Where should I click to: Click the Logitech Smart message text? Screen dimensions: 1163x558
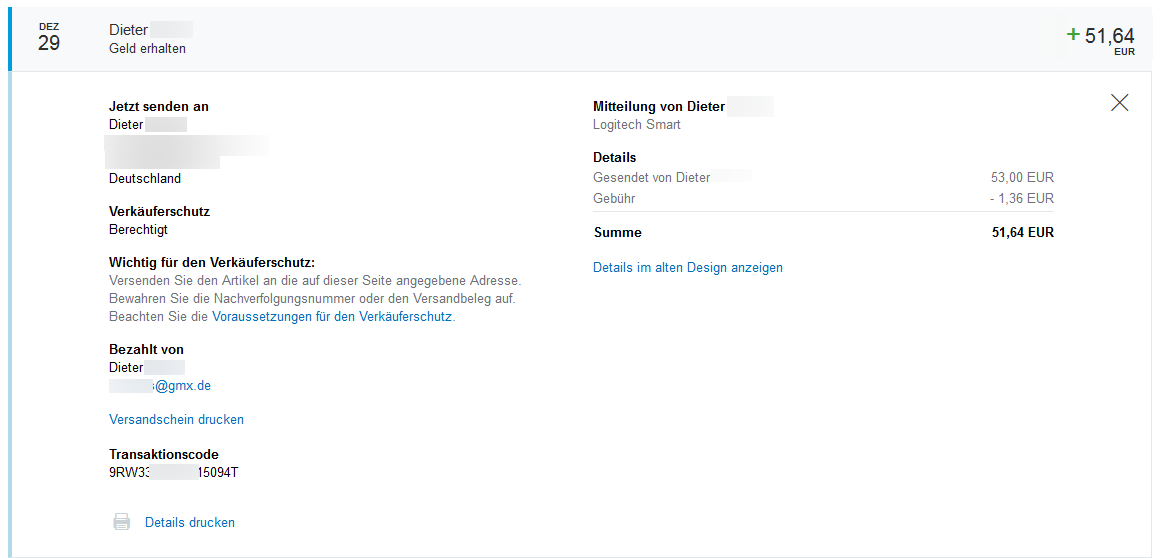click(x=637, y=125)
